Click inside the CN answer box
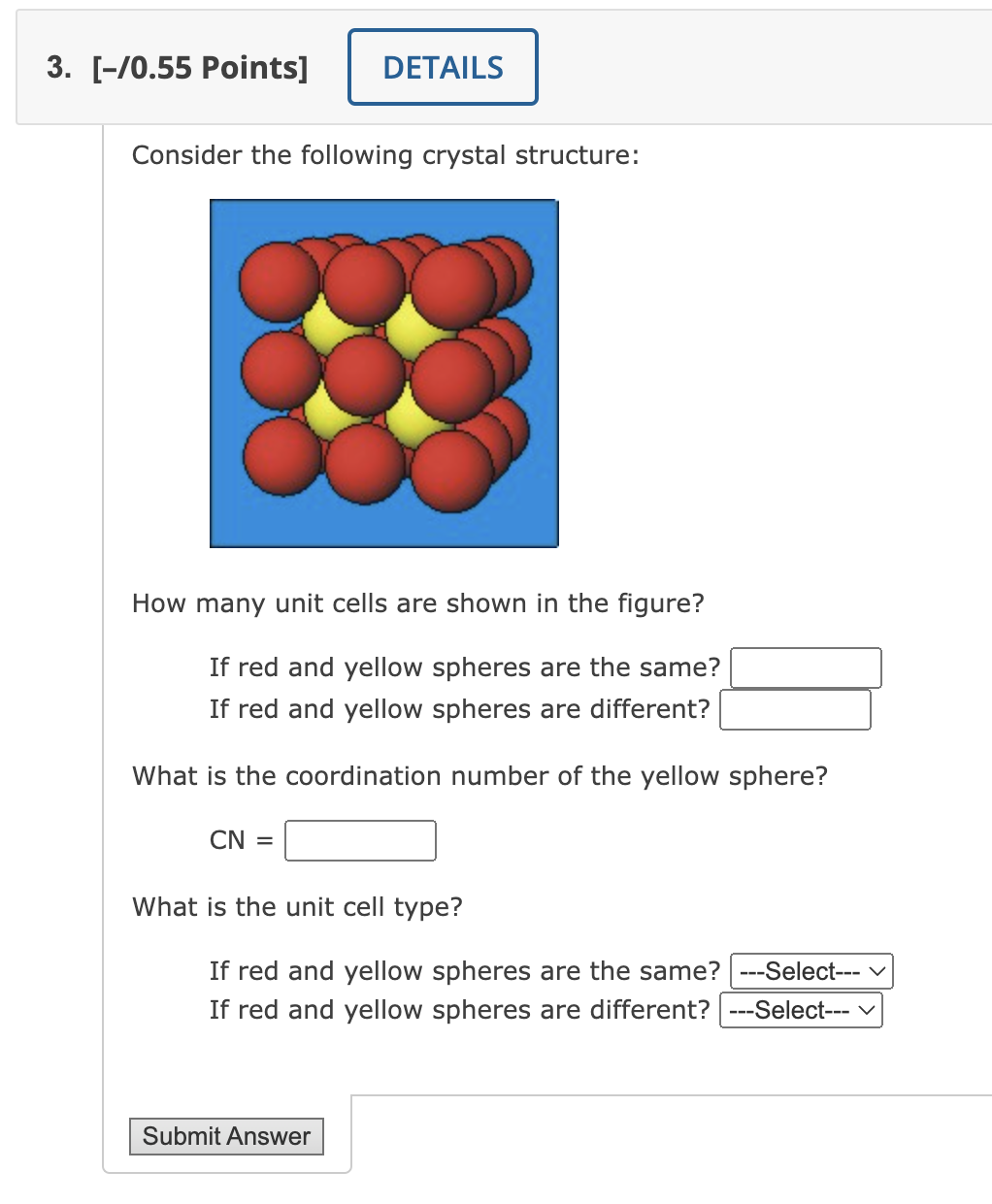Viewport: 992px width, 1204px height. (x=359, y=840)
